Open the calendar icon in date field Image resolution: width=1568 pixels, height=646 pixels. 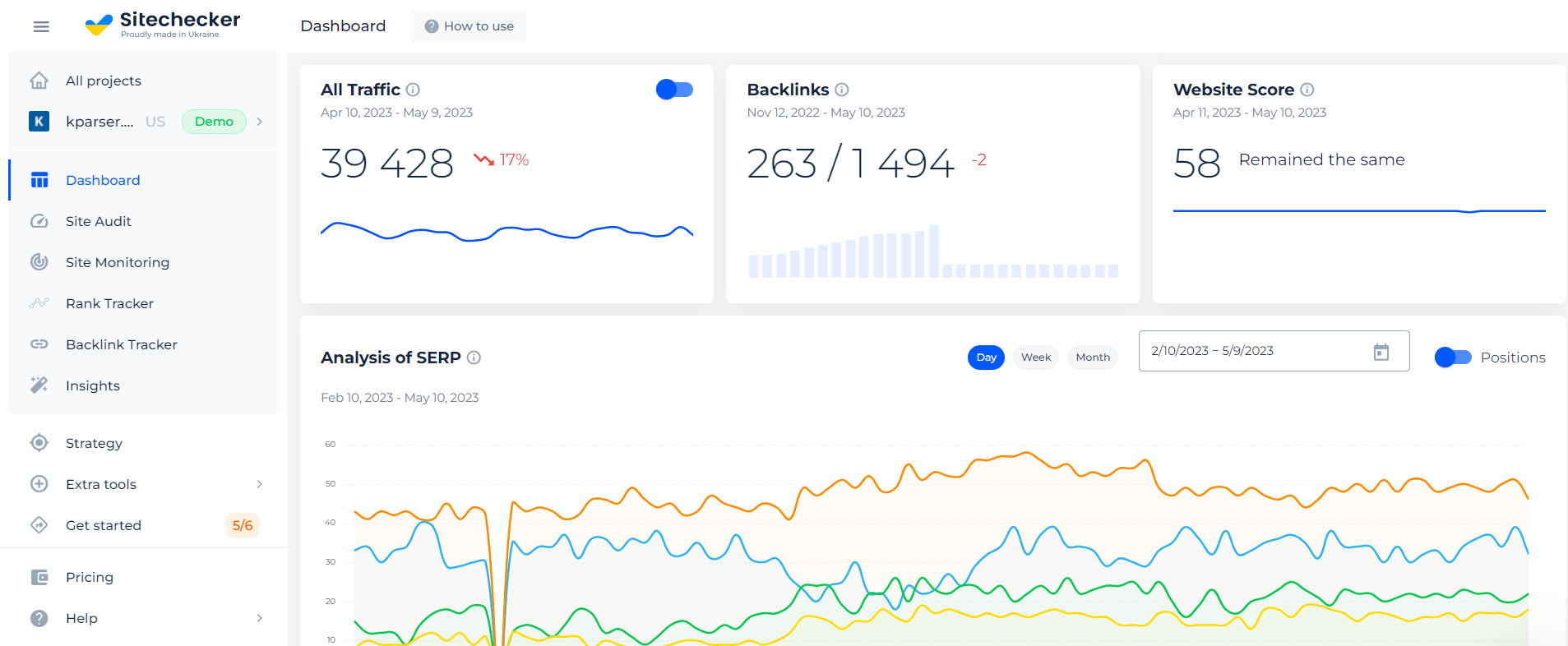[x=1381, y=352]
